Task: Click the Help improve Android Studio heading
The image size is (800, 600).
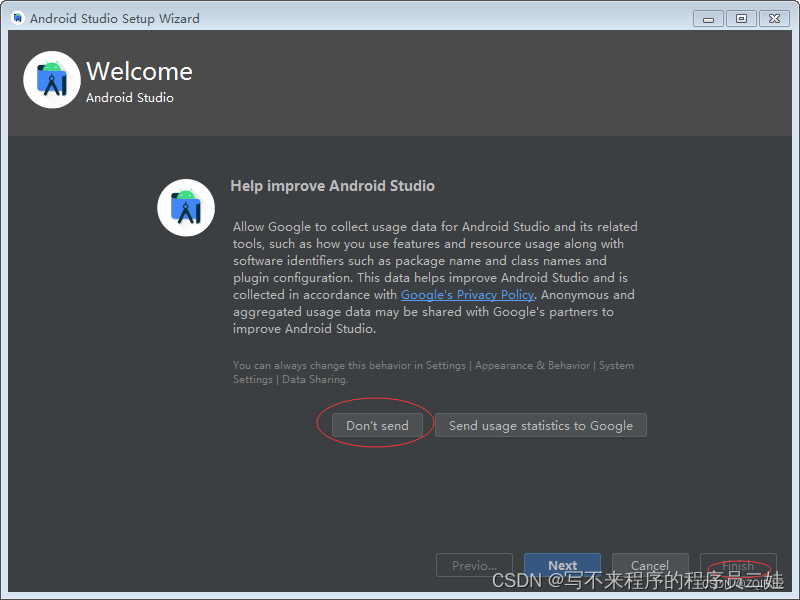Action: coord(333,186)
